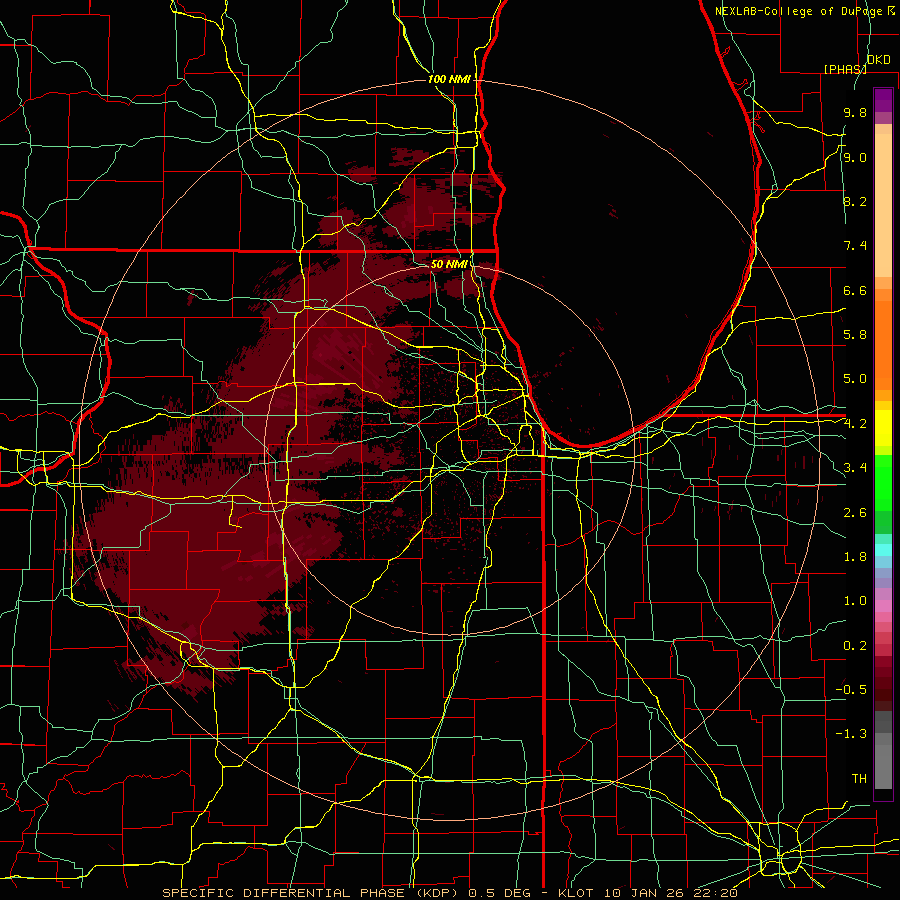Click the -0.5 scale value
Image resolution: width=900 pixels, height=900 pixels.
coord(851,690)
